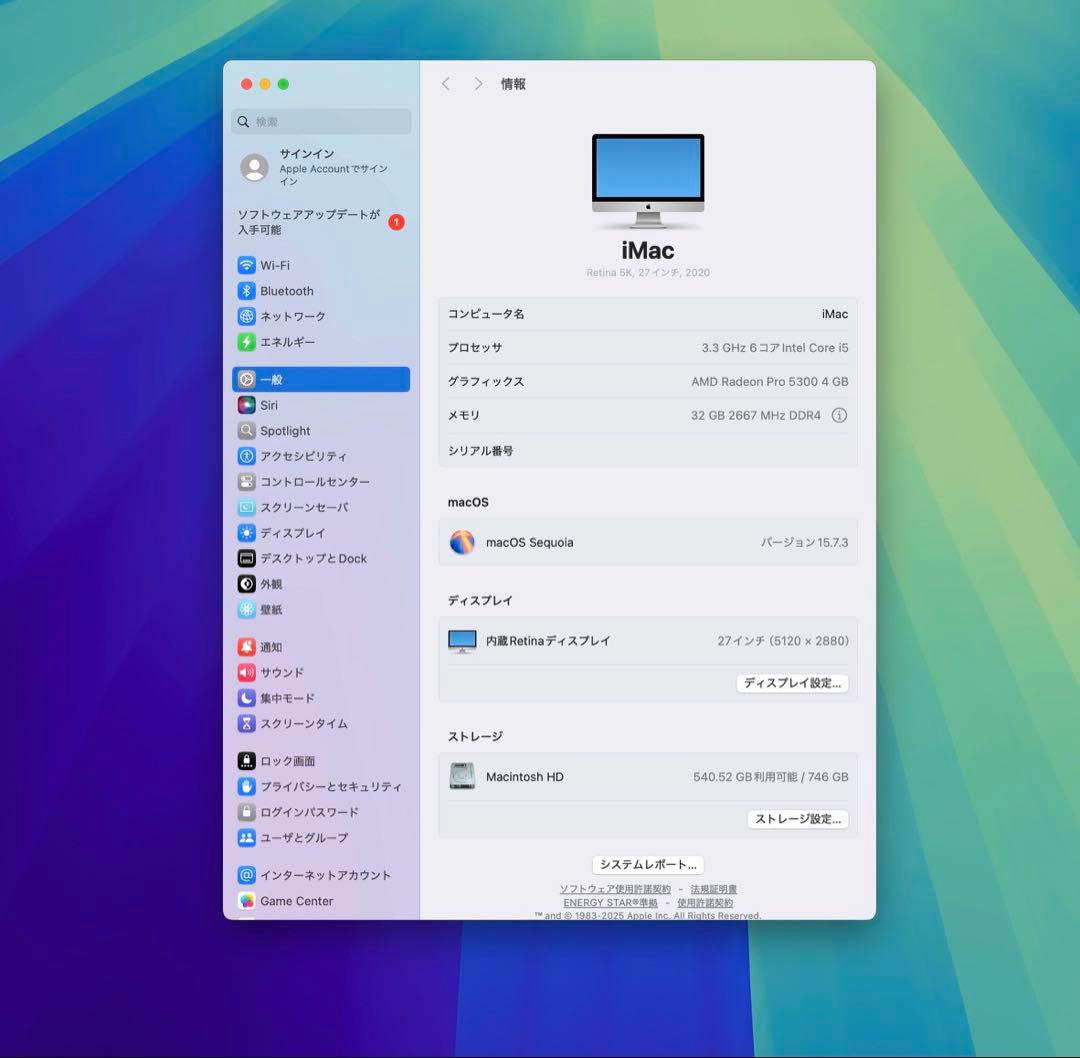Image resolution: width=1080 pixels, height=1058 pixels.
Task: Click the エネルギー (Energy) bolt icon
Action: coord(248,342)
